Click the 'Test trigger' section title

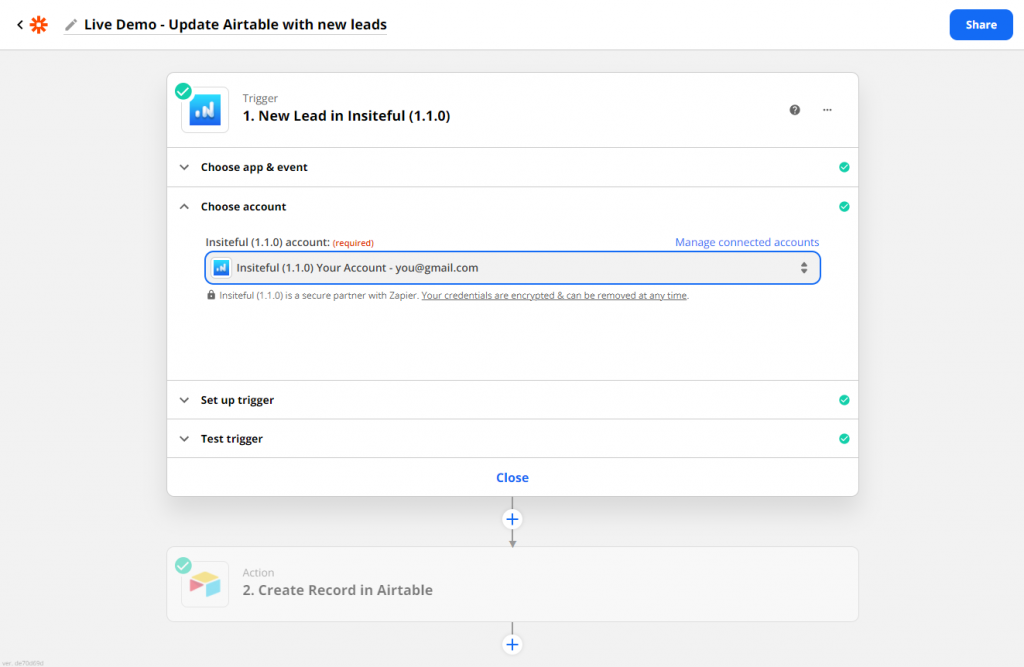click(x=231, y=439)
